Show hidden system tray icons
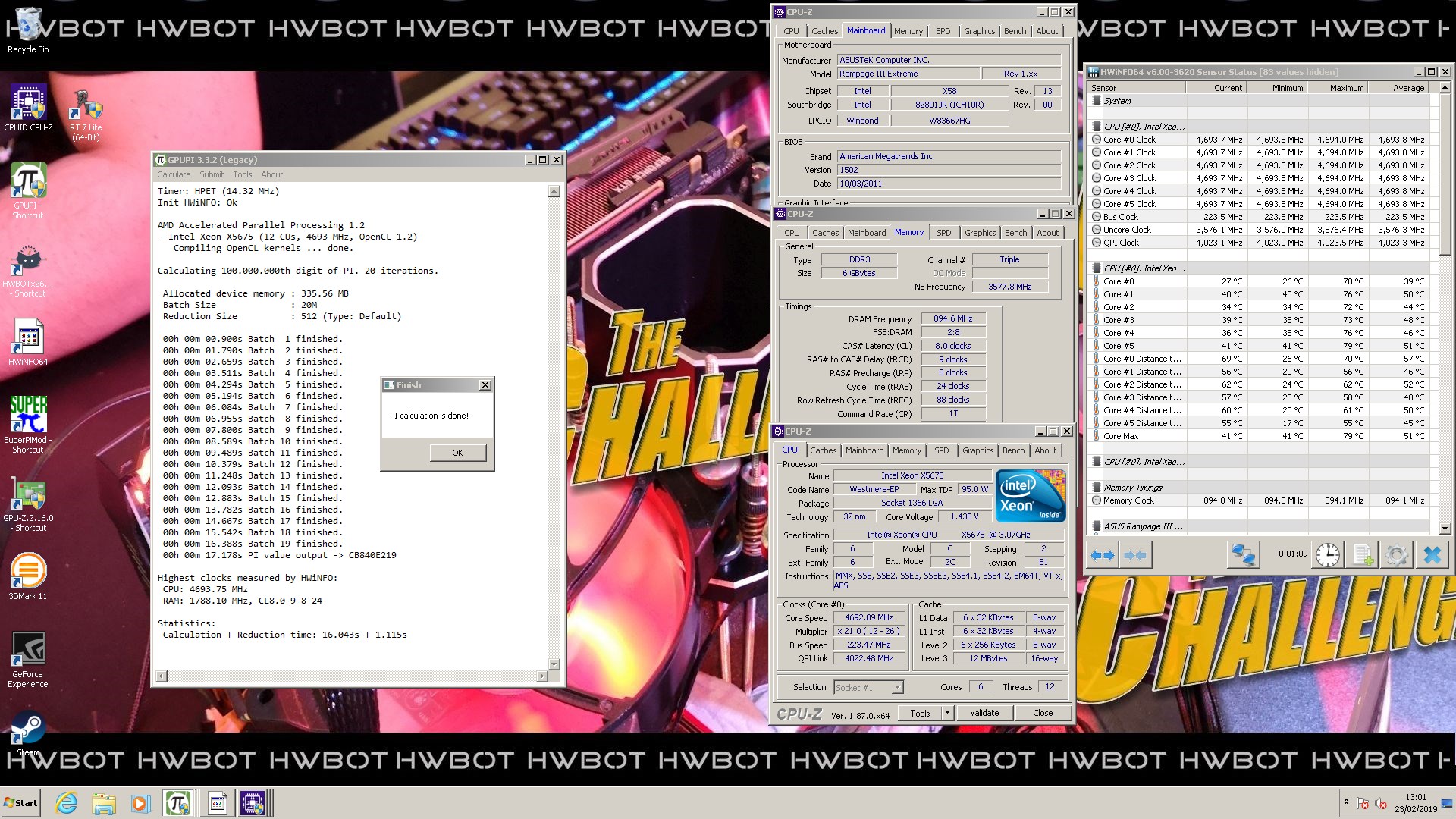Screen dimensions: 1456x819 pyautogui.click(x=1346, y=802)
